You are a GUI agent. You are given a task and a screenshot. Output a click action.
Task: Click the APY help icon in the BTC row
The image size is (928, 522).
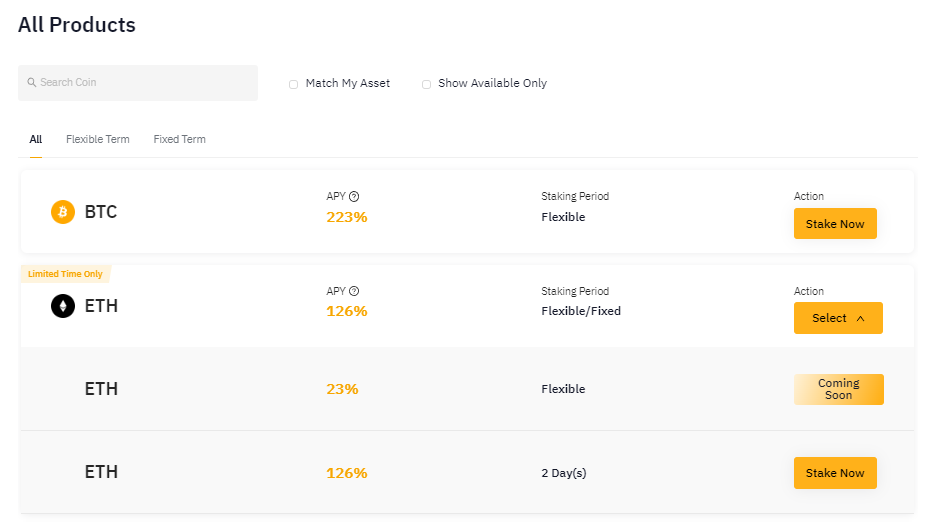click(354, 196)
